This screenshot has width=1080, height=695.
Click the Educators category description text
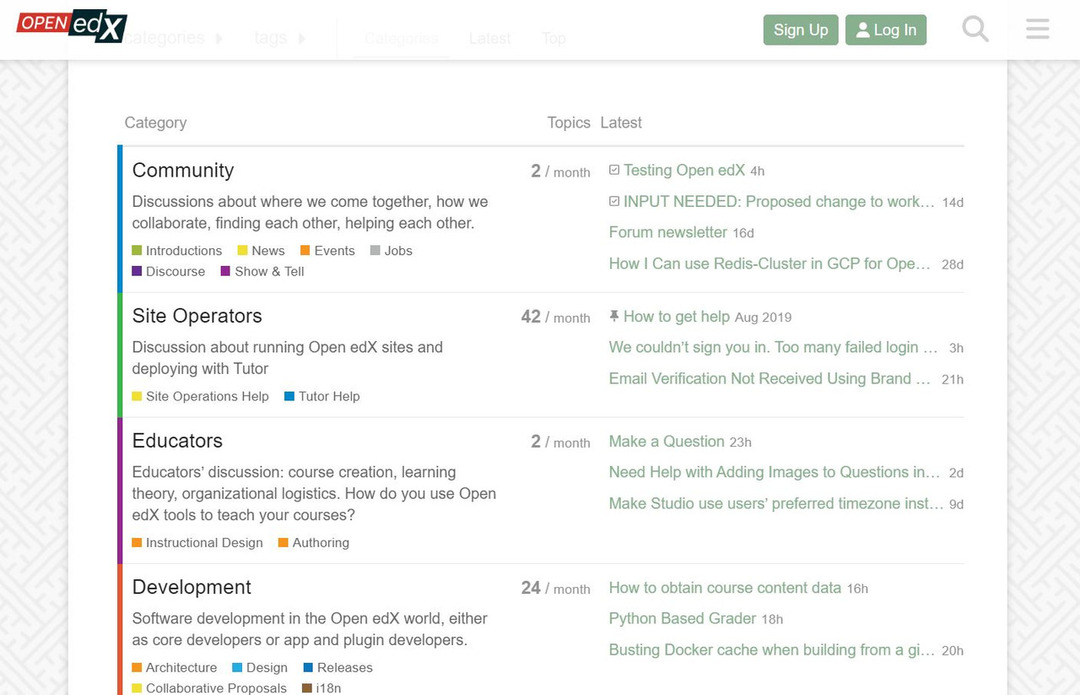tap(314, 494)
